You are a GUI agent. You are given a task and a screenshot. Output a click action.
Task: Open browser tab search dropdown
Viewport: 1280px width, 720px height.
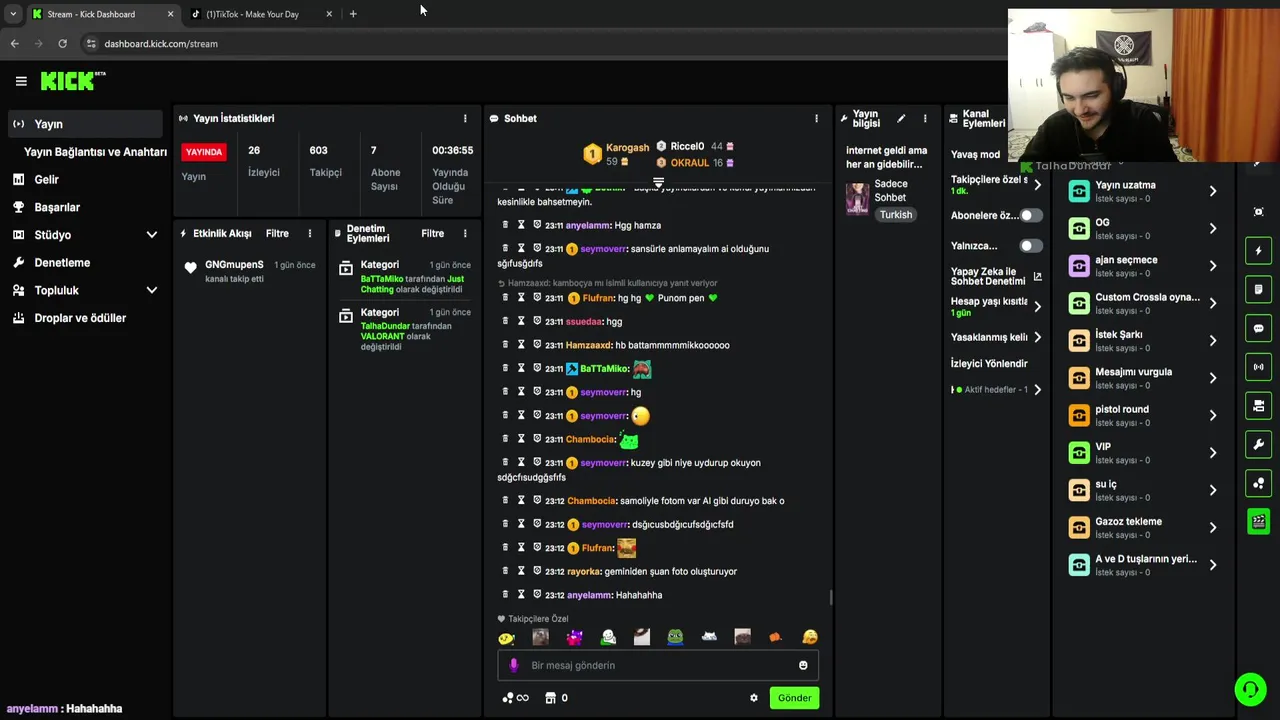(x=12, y=14)
